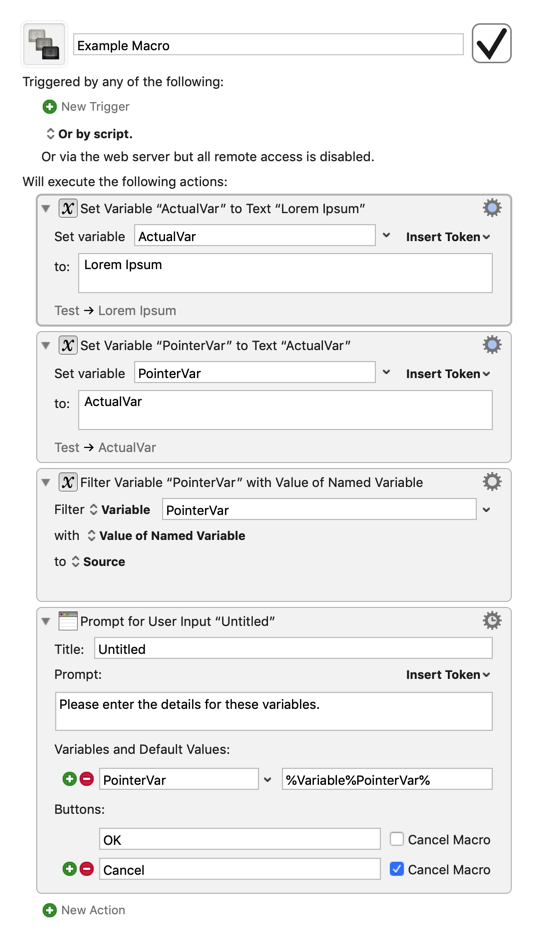Open Value of Named Variable filter popup
This screenshot has height=938, width=533.
(166, 535)
